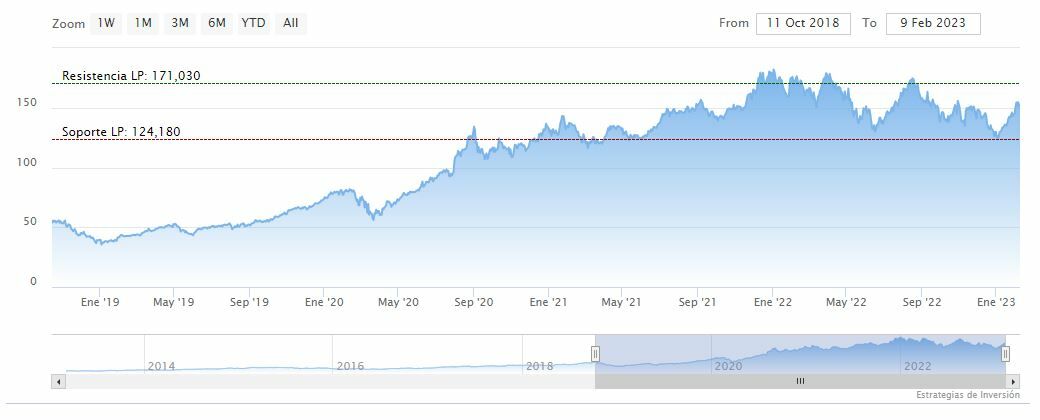Image resolution: width=1040 pixels, height=420 pixels.
Task: Click the scrollbar right arrow
Action: 1013,381
